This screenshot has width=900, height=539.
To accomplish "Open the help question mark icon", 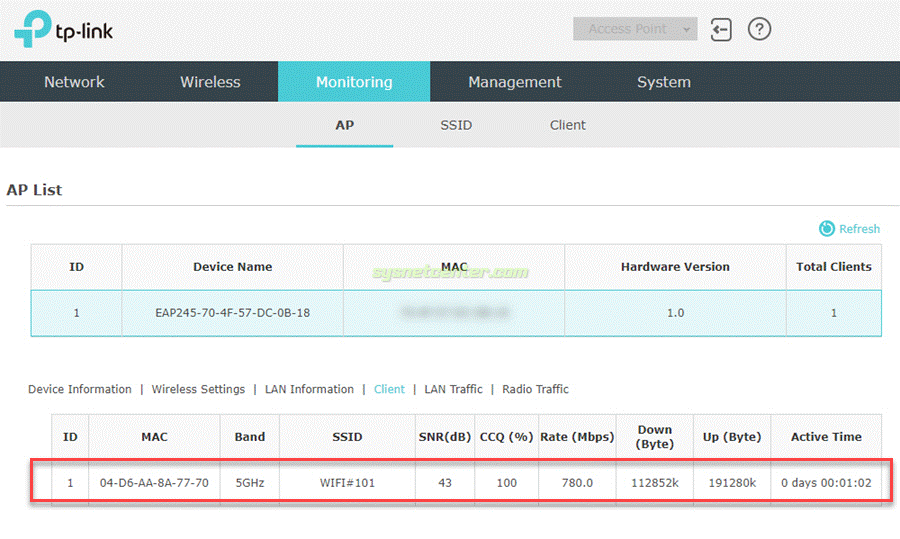I will click(760, 30).
